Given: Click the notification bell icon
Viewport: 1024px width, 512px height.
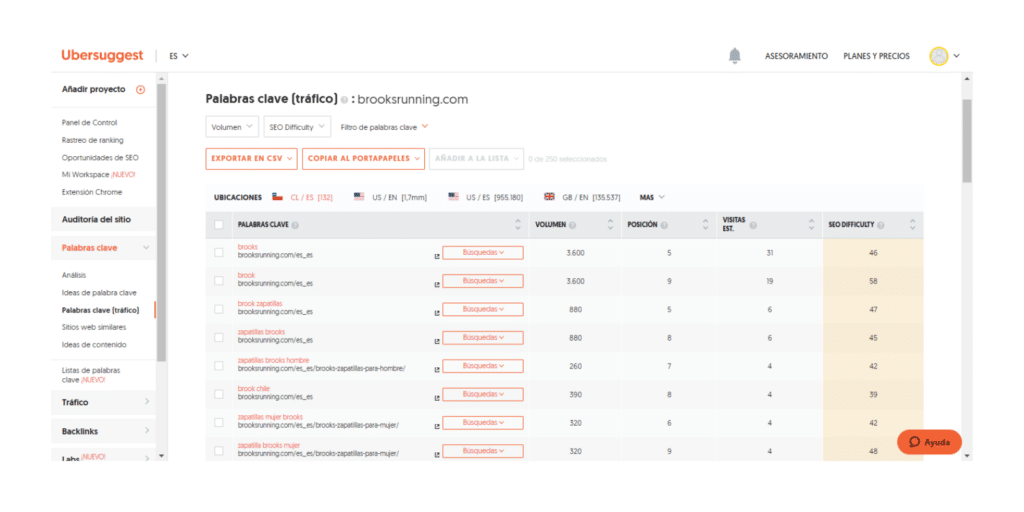Looking at the screenshot, I should click(x=735, y=56).
